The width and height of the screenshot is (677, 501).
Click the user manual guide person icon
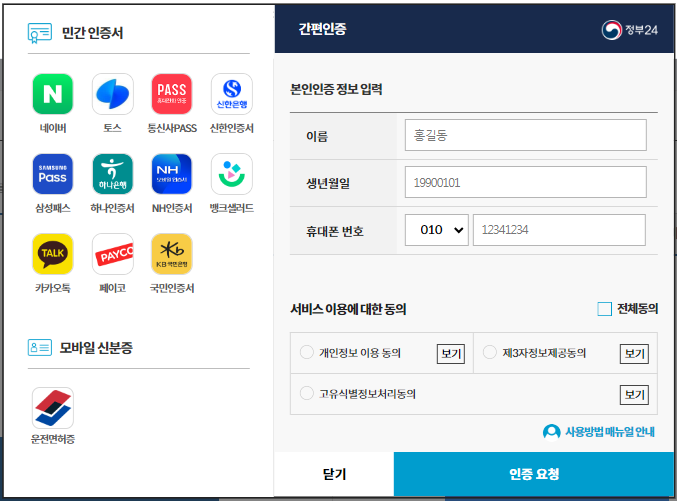551,431
